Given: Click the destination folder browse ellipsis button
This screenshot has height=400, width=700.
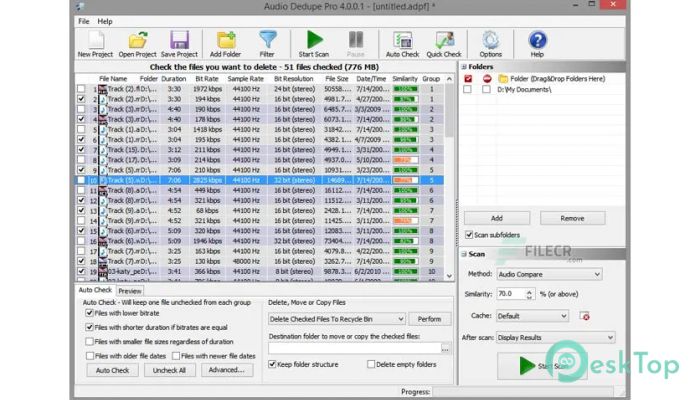Looking at the screenshot, I should coord(445,349).
